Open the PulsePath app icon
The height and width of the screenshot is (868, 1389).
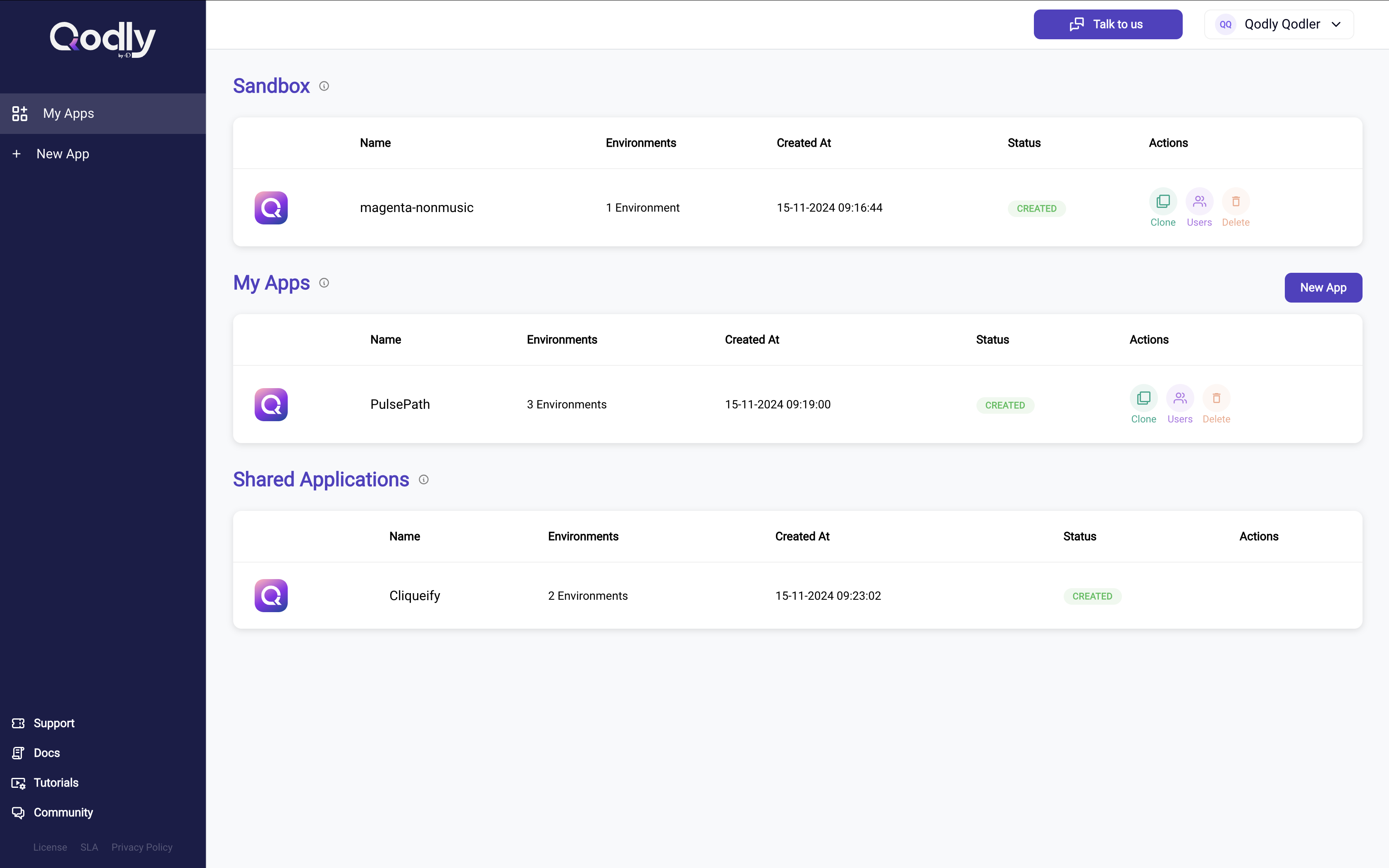click(x=271, y=405)
